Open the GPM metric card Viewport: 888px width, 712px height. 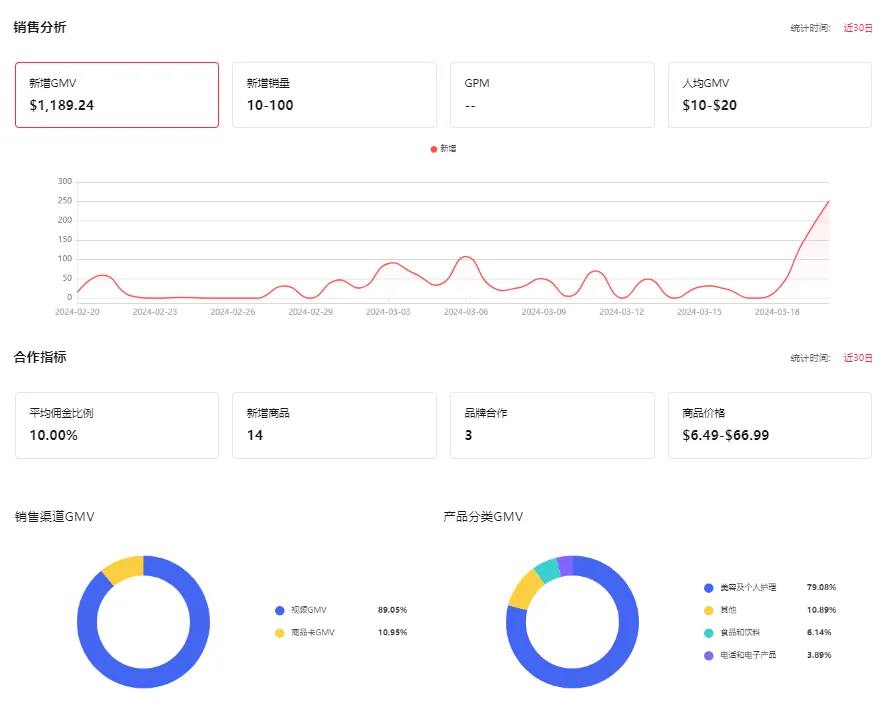[x=552, y=95]
